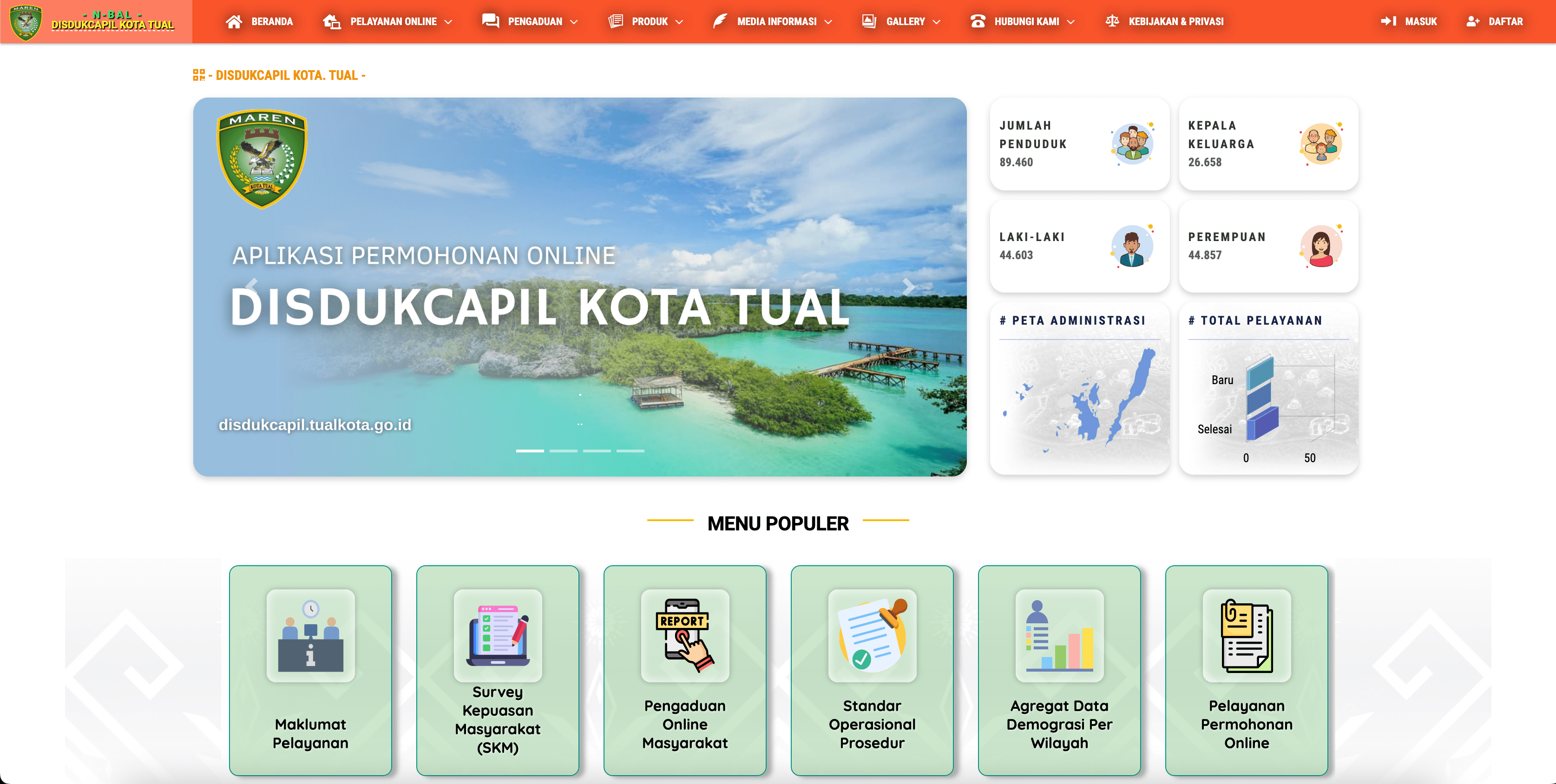Click the Jumlah Penduduk people icon
1556x784 pixels.
click(1133, 144)
